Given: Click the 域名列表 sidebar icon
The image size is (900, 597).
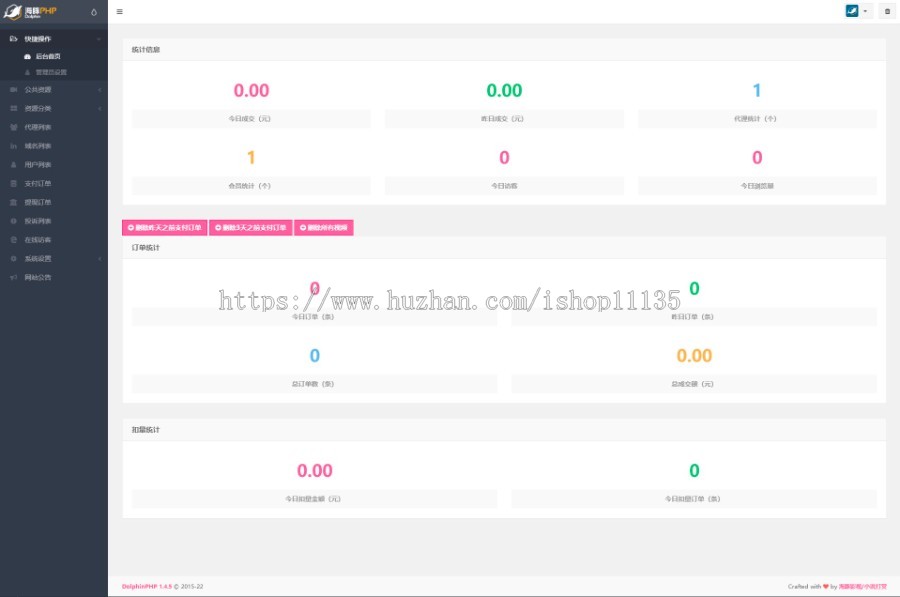Looking at the screenshot, I should (14, 146).
